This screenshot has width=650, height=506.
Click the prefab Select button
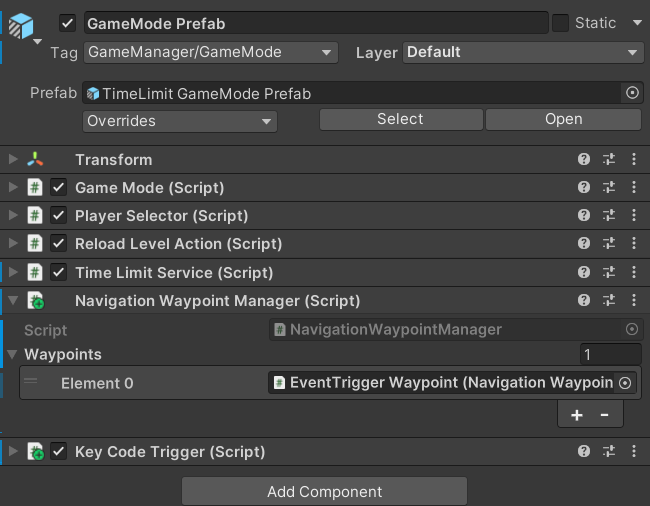click(401, 119)
